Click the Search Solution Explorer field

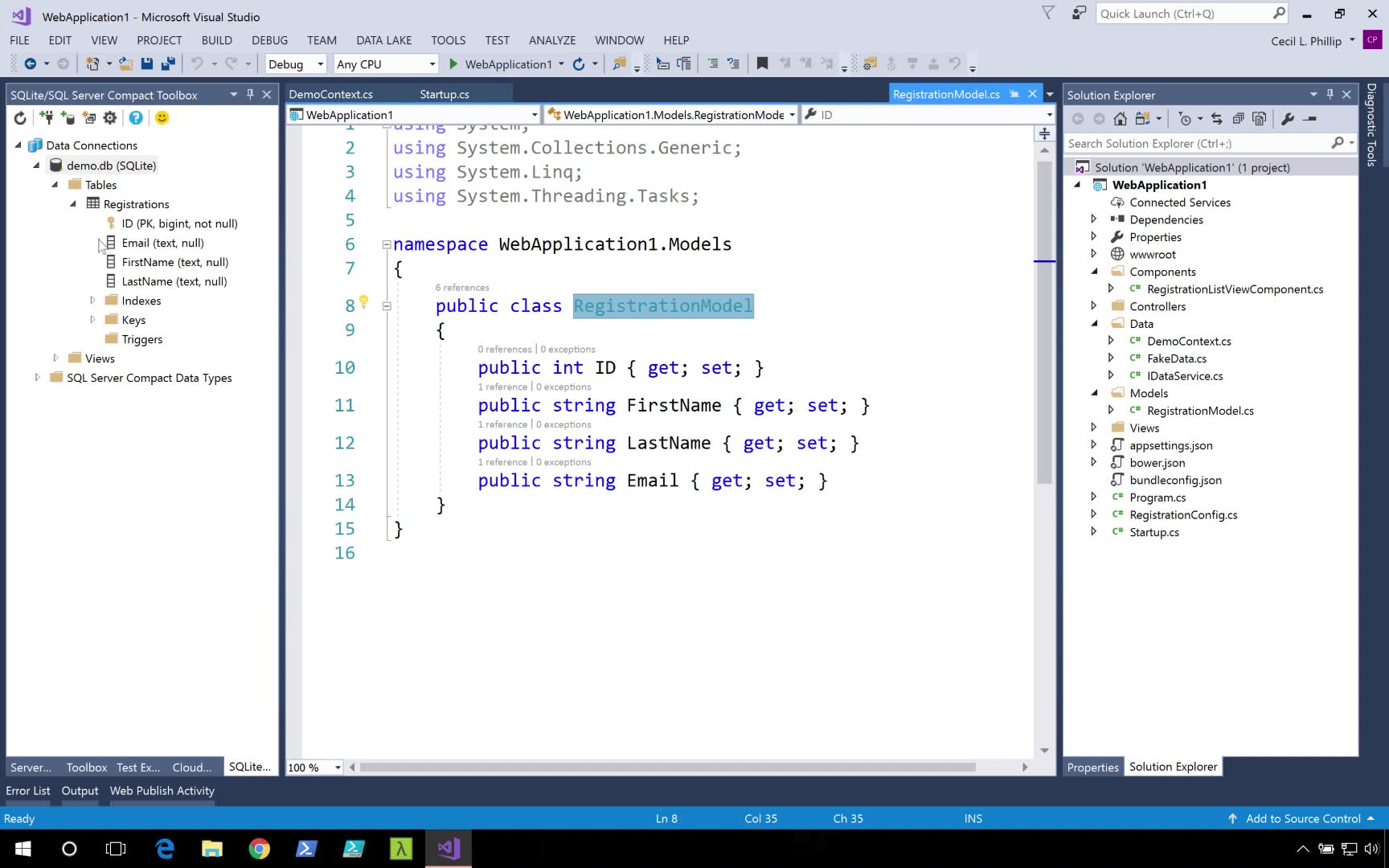pyautogui.click(x=1196, y=143)
